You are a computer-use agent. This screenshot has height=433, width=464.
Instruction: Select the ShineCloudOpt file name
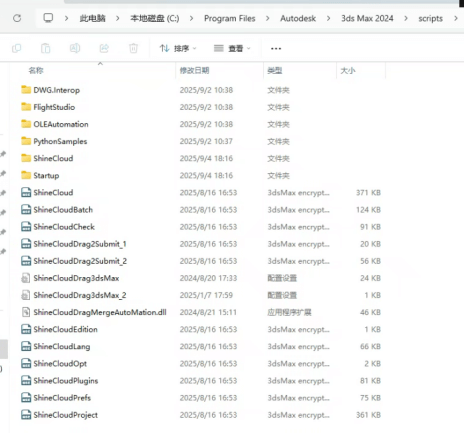[x=60, y=364]
